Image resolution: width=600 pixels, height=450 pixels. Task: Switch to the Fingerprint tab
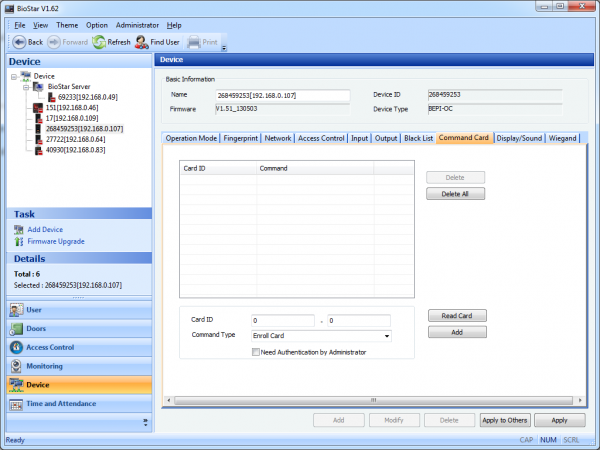point(241,138)
